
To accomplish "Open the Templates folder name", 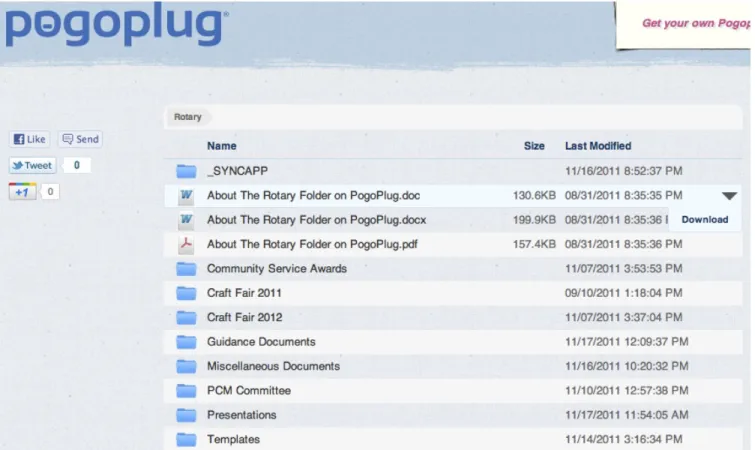I will (x=234, y=439).
